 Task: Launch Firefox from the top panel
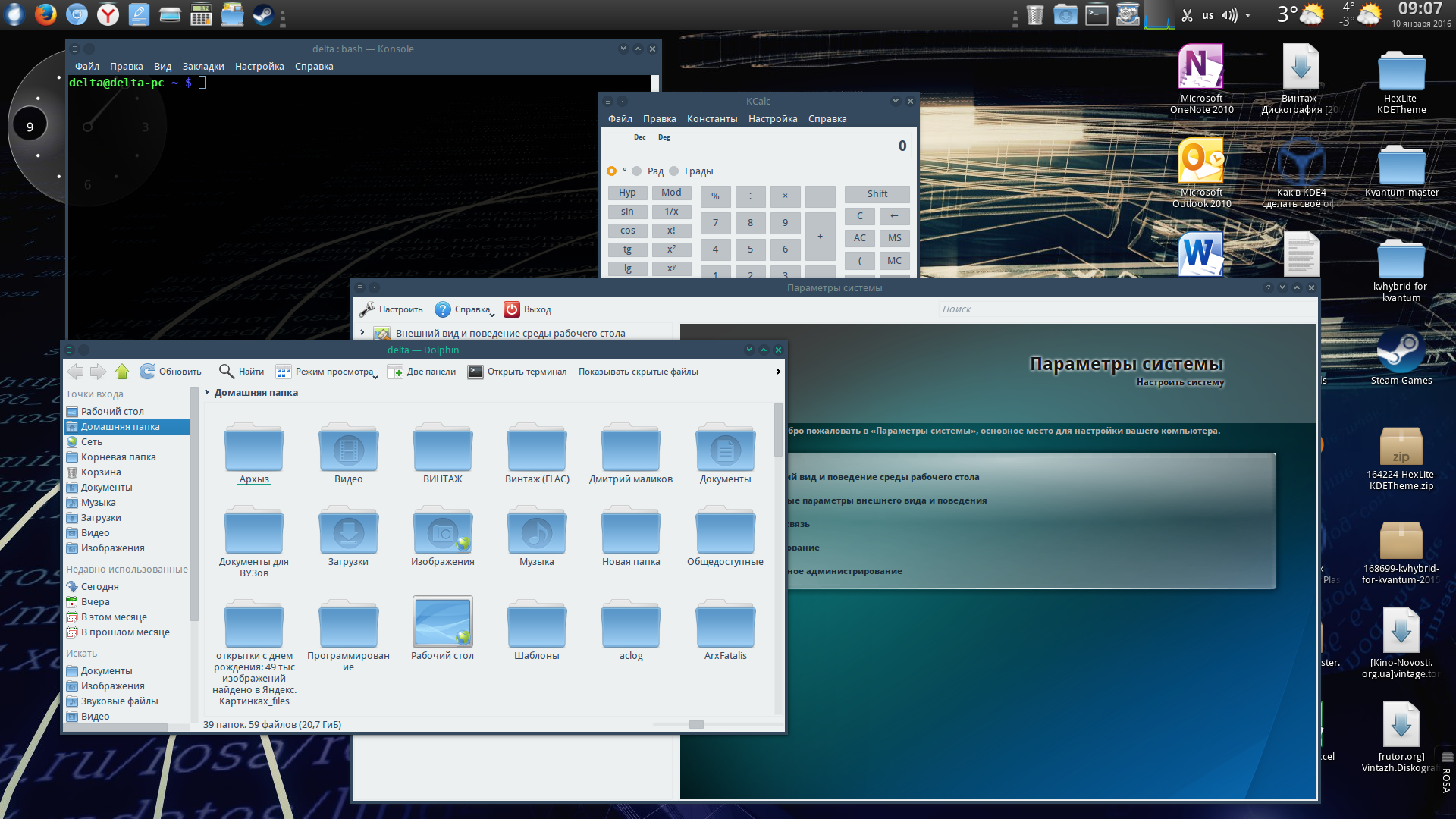(x=45, y=14)
